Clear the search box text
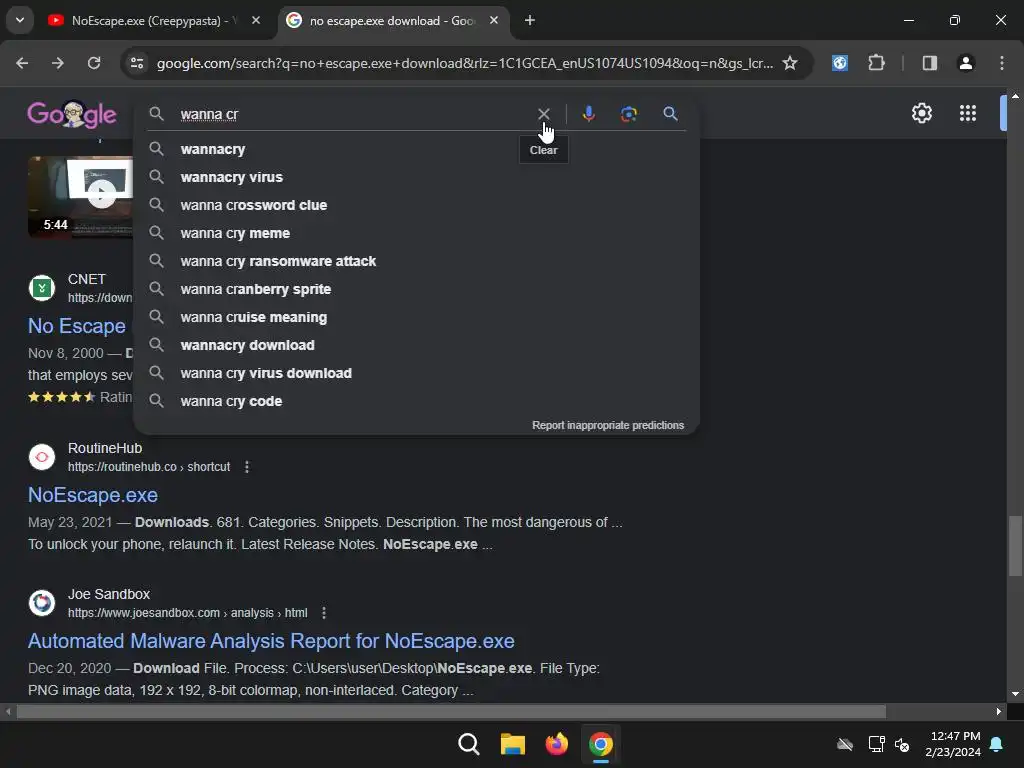The image size is (1024, 768). click(543, 114)
